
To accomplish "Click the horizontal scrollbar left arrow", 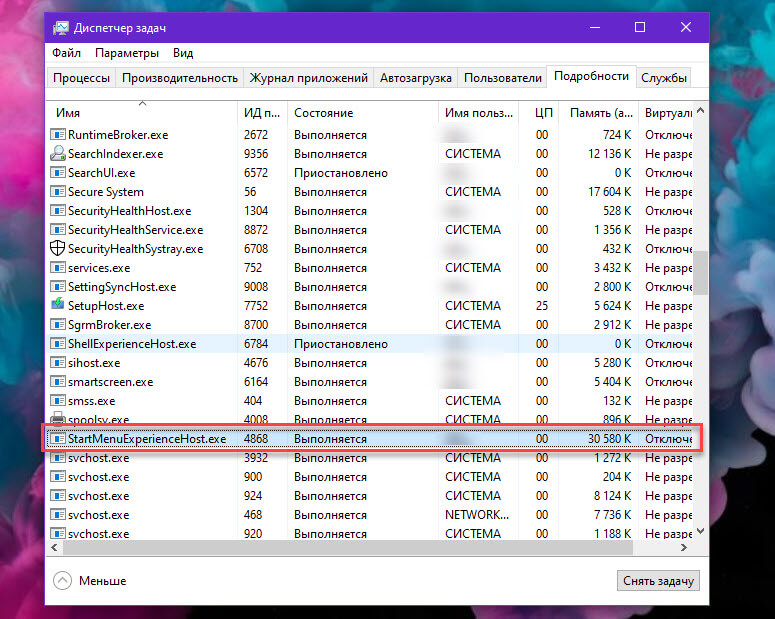I will point(54,547).
